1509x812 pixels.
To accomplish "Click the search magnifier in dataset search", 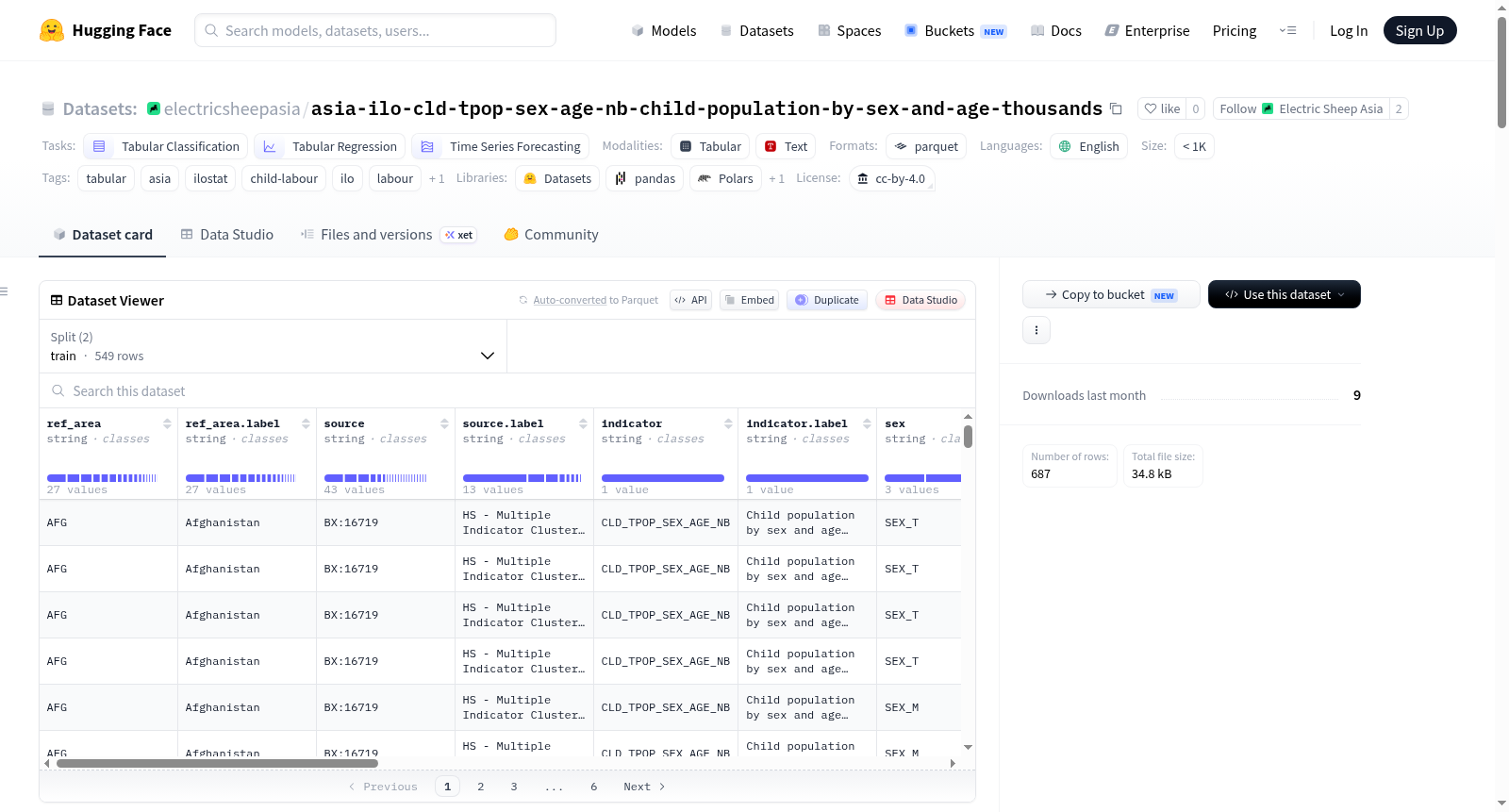I will click(58, 390).
